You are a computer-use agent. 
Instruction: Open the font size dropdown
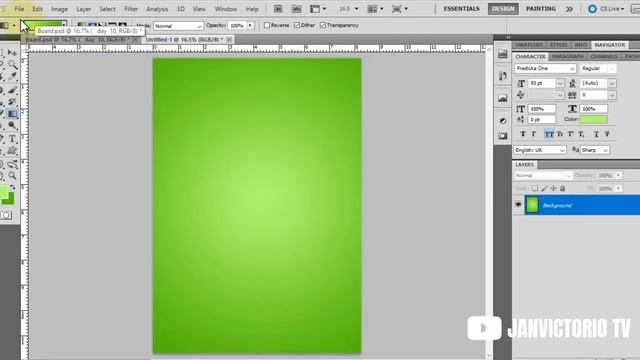(x=560, y=83)
